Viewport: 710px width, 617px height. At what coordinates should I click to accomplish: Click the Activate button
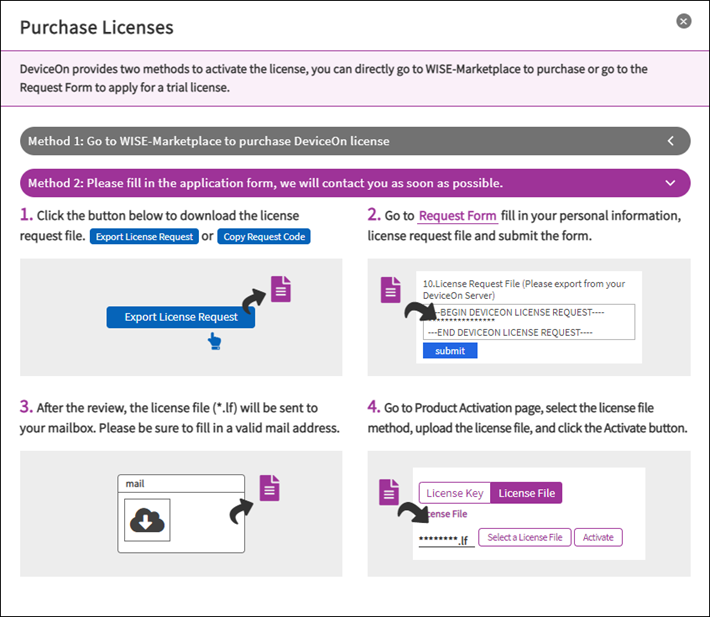click(x=598, y=537)
